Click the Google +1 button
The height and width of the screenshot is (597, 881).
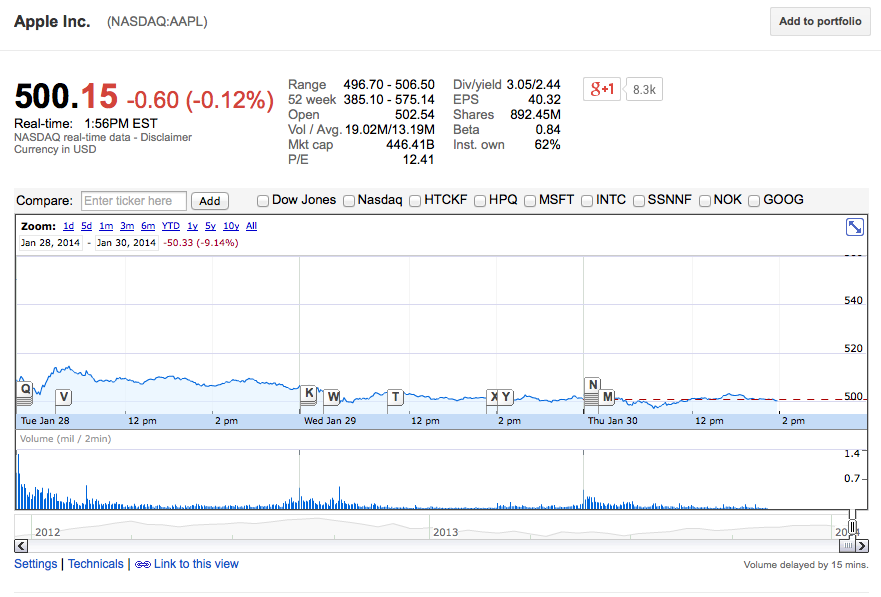click(602, 89)
